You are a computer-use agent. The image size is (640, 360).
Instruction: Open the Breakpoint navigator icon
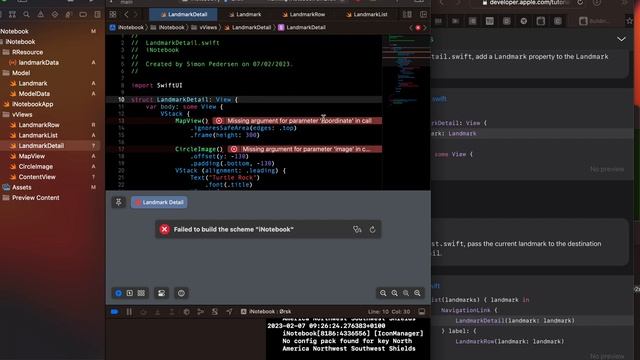point(83,14)
